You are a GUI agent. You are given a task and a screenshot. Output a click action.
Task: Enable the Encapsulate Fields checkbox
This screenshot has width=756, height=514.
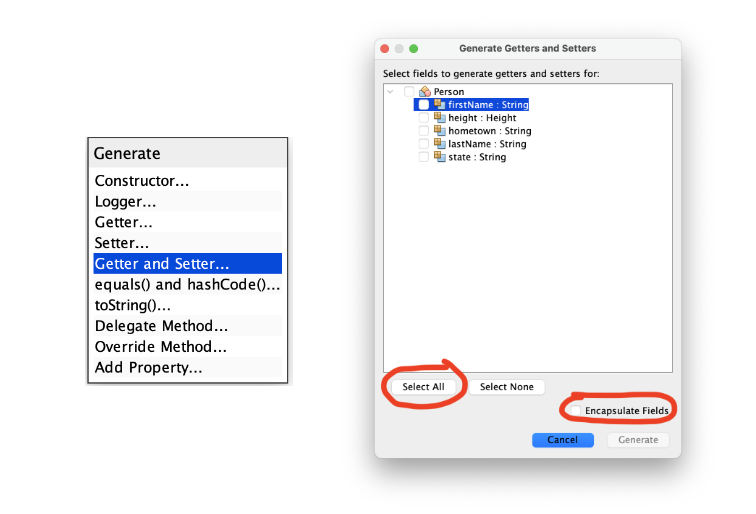click(576, 410)
